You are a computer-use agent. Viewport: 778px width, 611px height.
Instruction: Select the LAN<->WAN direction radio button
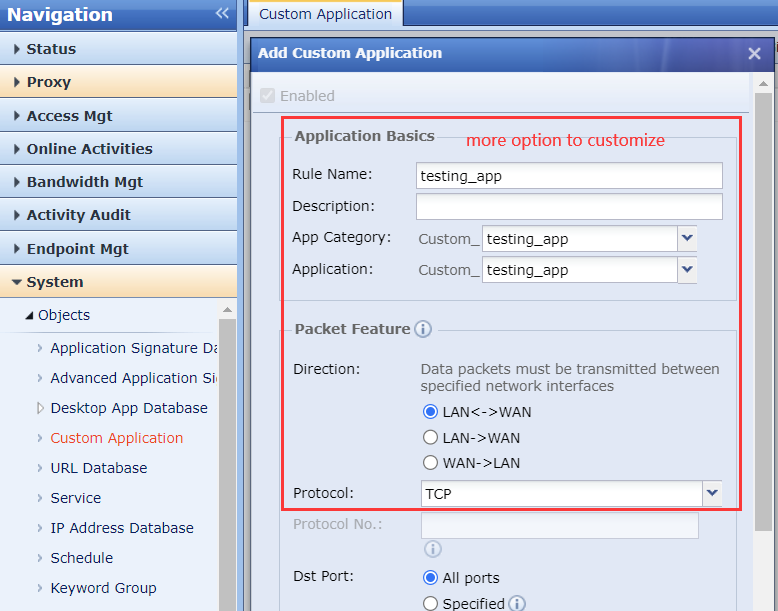[x=431, y=412]
